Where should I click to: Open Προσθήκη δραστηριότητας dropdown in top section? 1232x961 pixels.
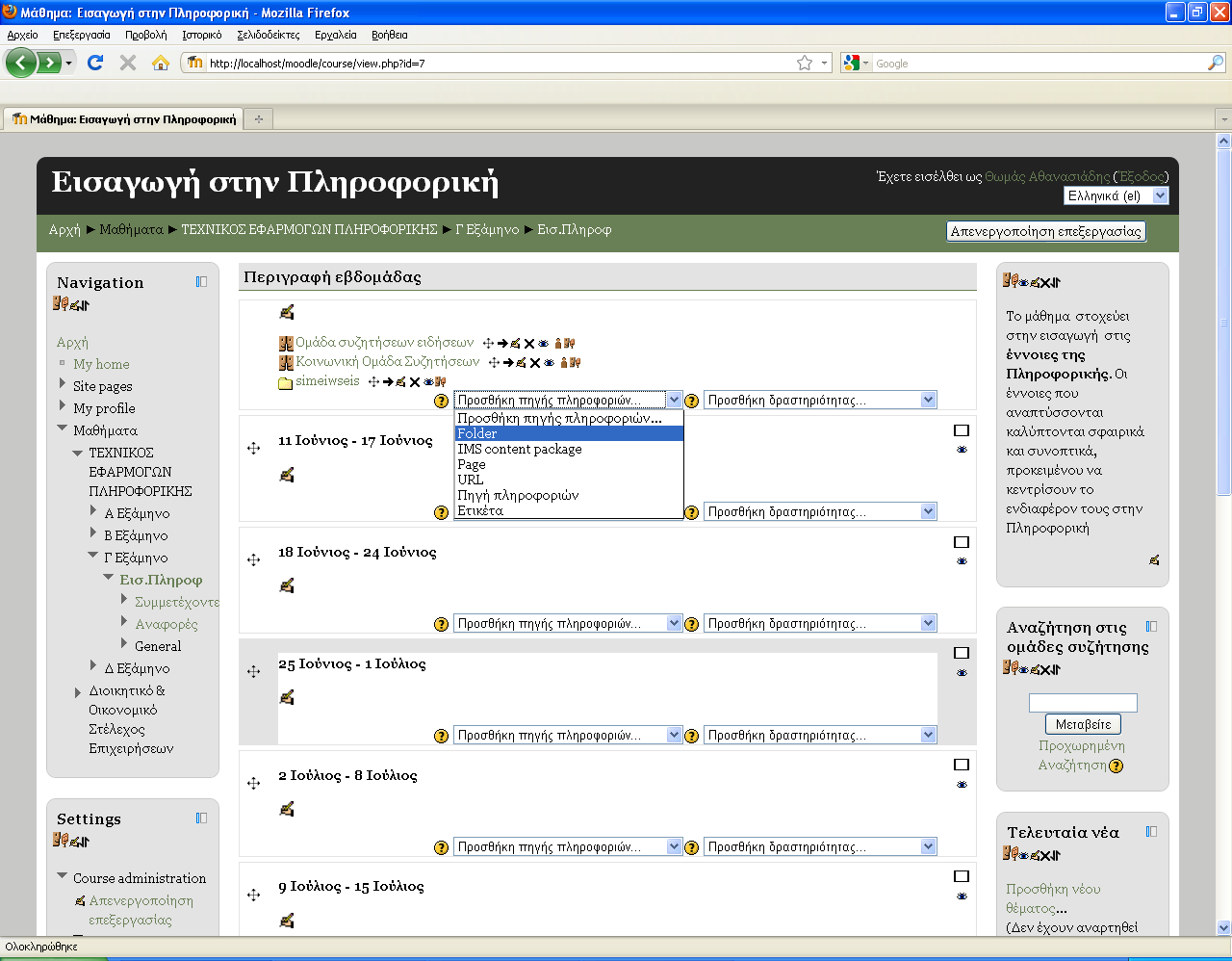(820, 400)
